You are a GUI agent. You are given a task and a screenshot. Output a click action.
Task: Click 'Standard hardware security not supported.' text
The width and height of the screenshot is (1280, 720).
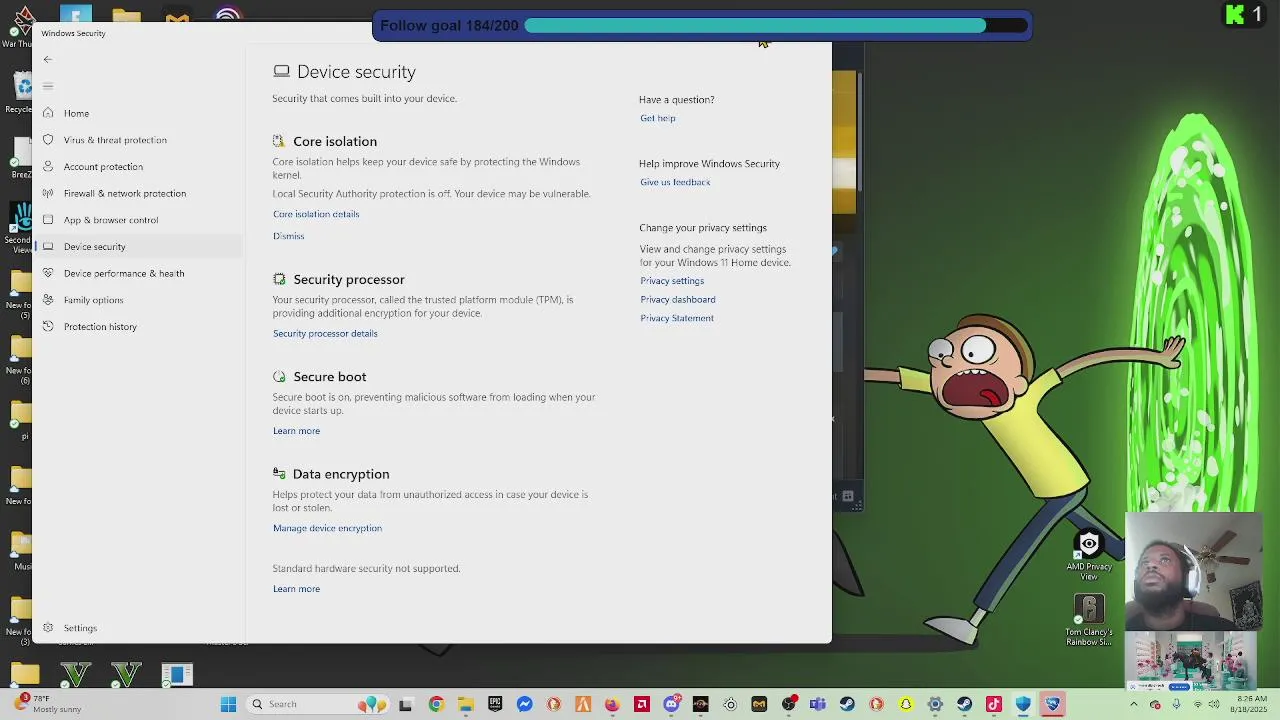(x=366, y=568)
